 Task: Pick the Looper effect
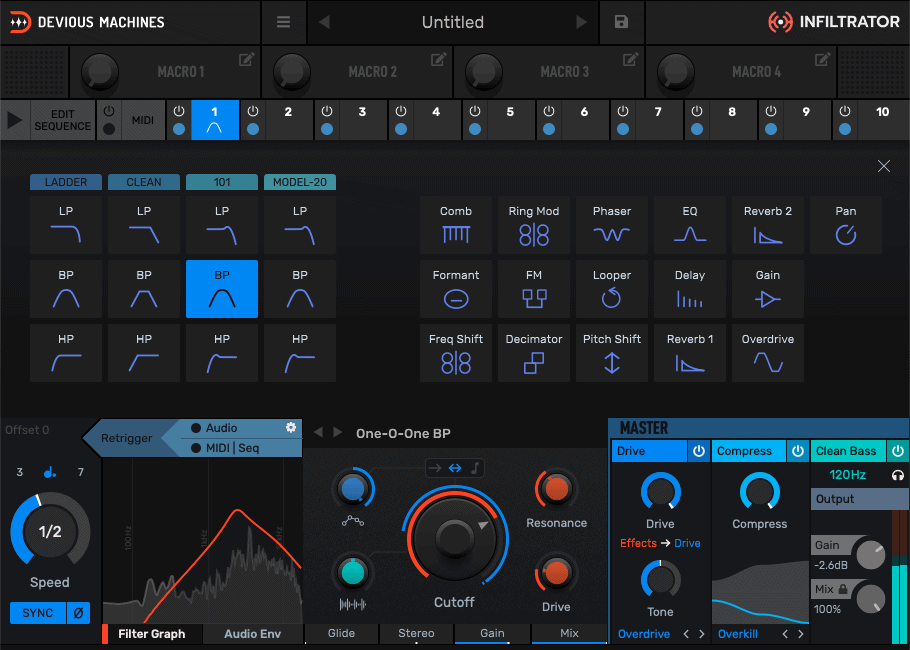[x=612, y=289]
